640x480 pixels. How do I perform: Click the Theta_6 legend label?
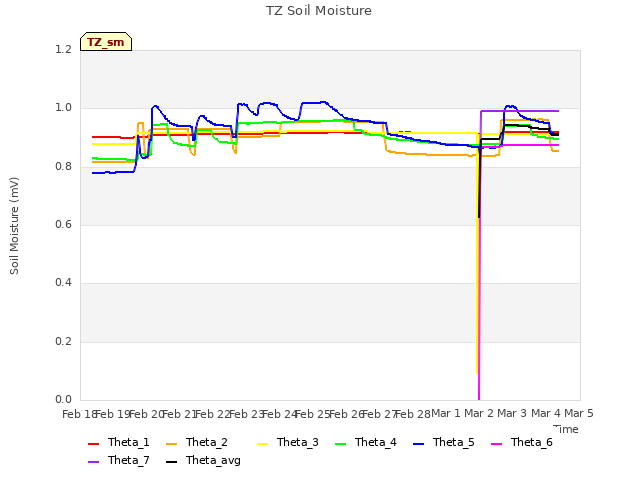coord(531,442)
